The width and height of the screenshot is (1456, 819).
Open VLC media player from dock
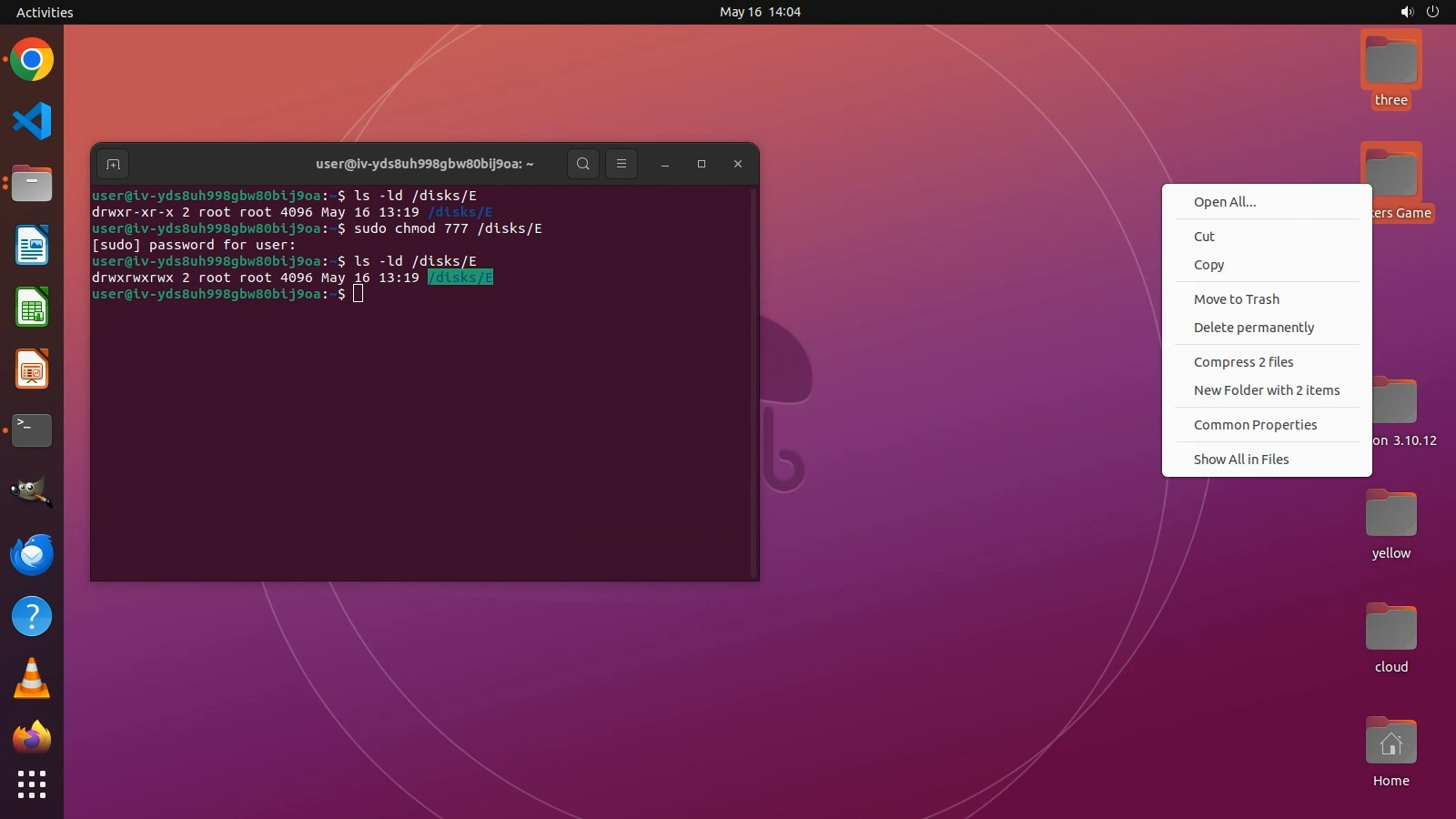(32, 678)
